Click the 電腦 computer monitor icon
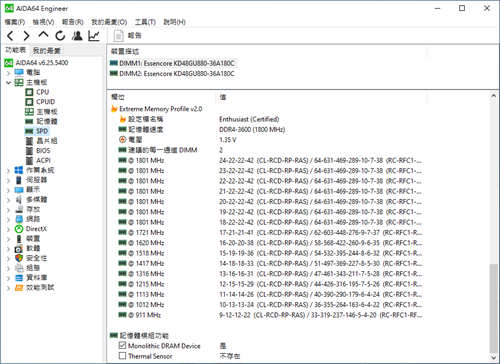 coord(19,72)
